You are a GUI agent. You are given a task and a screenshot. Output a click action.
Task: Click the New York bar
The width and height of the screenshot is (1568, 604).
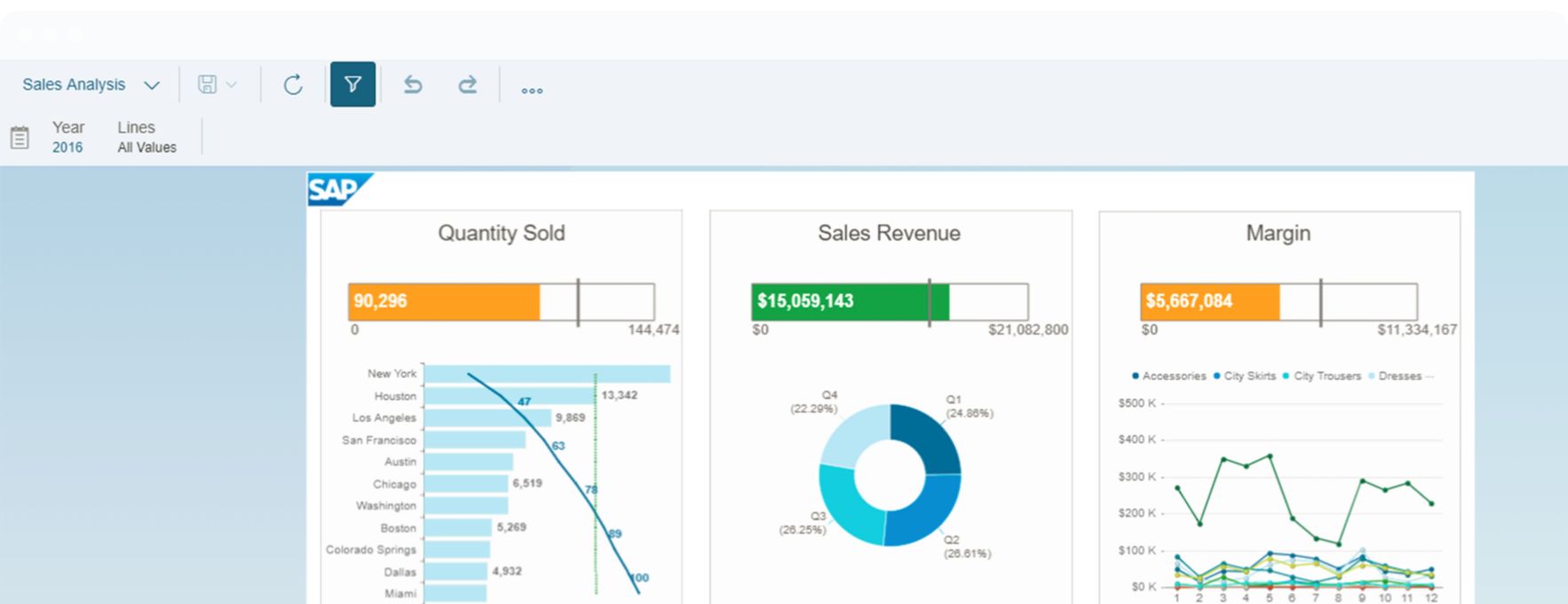click(x=546, y=374)
